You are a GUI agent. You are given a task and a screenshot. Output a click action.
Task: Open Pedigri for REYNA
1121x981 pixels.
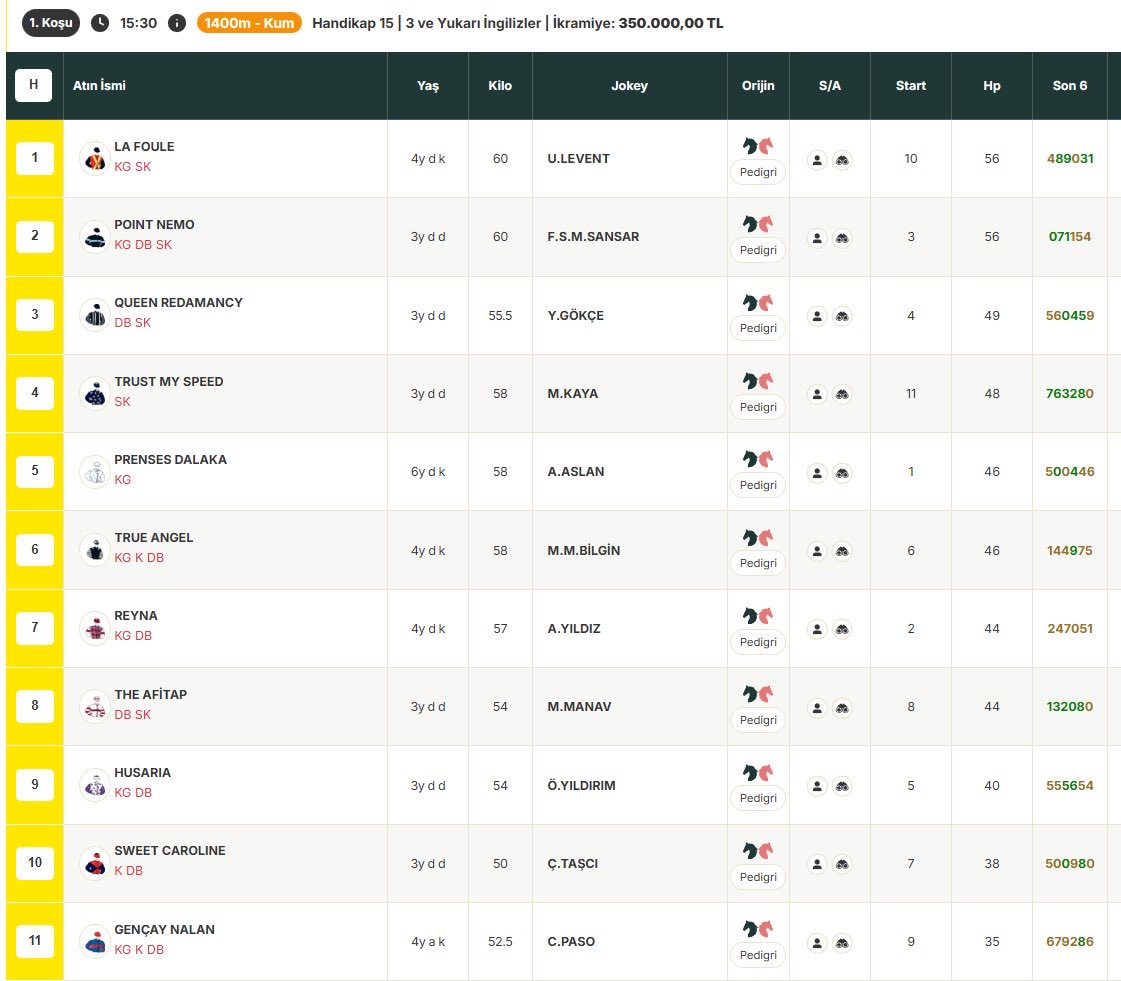(758, 642)
